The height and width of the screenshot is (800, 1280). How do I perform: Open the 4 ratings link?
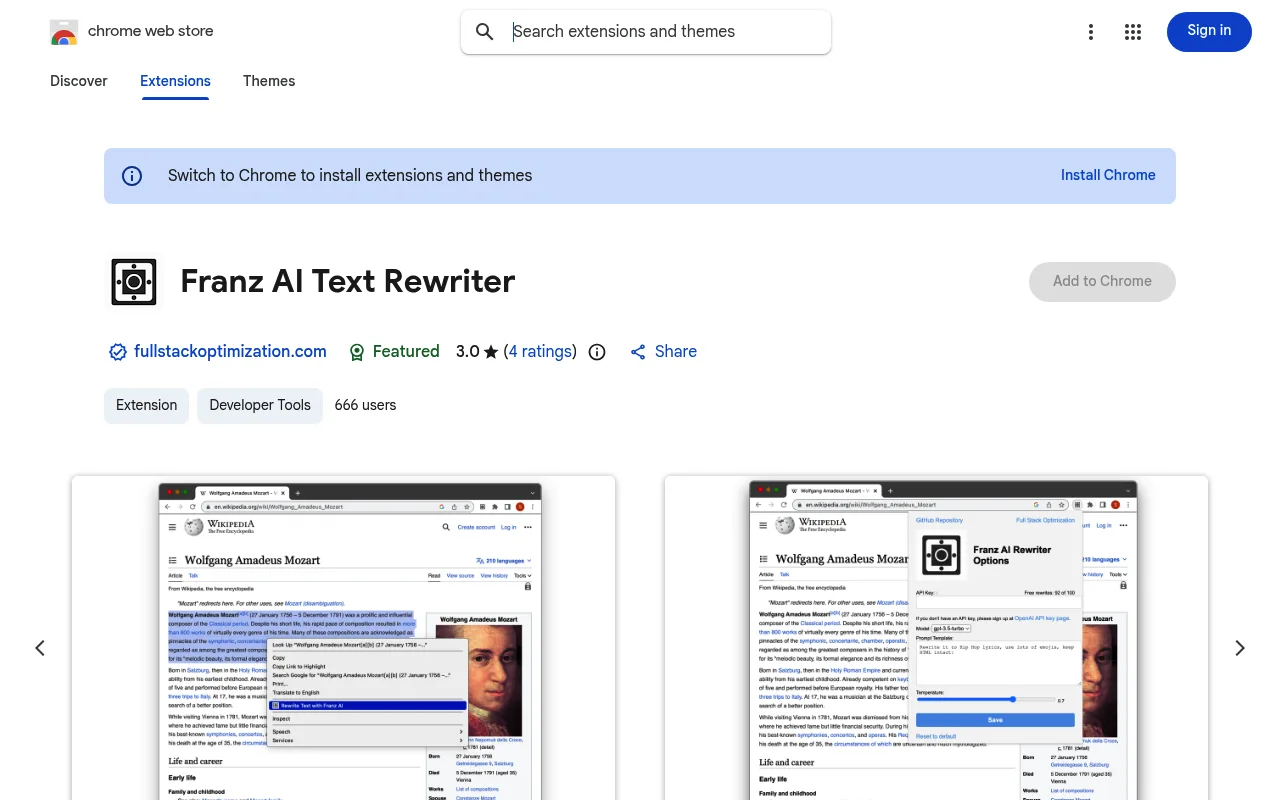(x=540, y=352)
